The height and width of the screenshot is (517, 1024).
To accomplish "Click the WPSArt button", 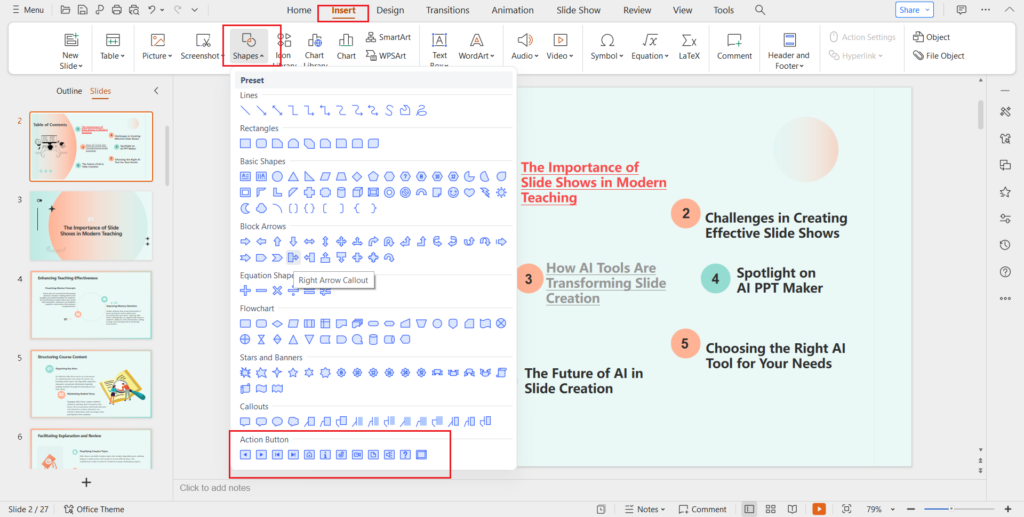I will point(387,56).
